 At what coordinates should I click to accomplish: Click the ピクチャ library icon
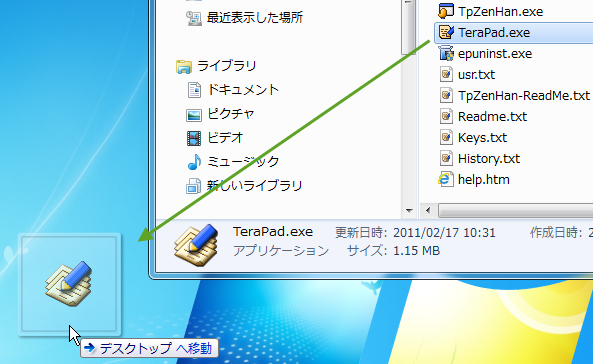click(194, 115)
